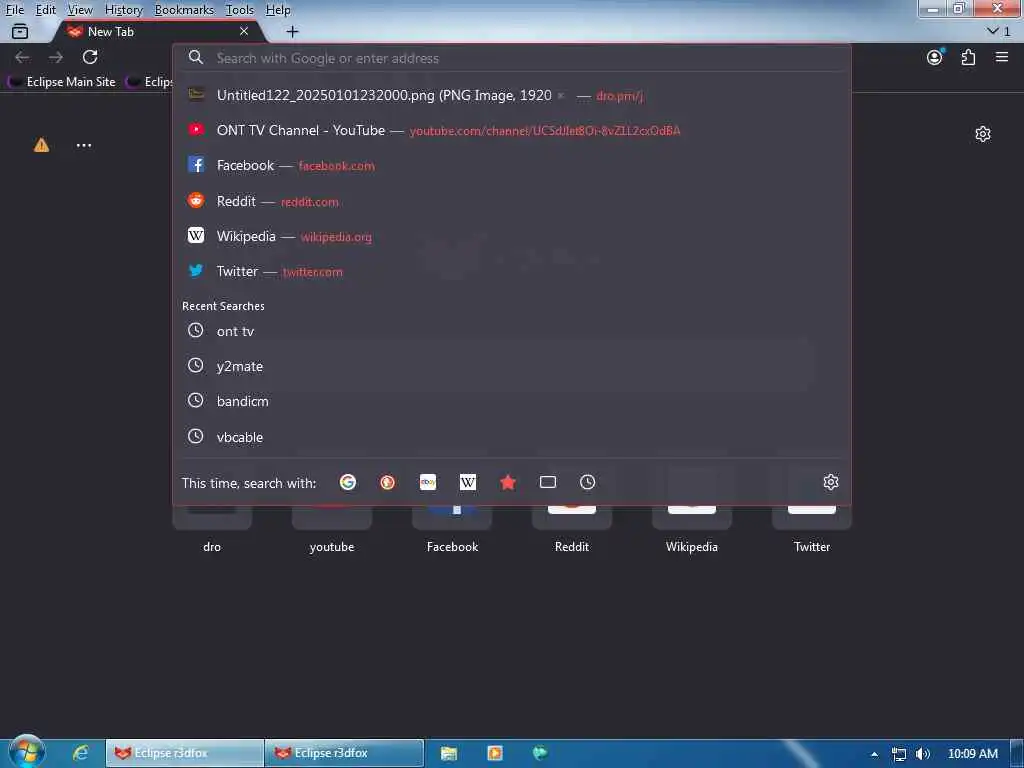Open the Wikipedia shortcut tile
This screenshot has width=1024, height=768.
tap(692, 530)
